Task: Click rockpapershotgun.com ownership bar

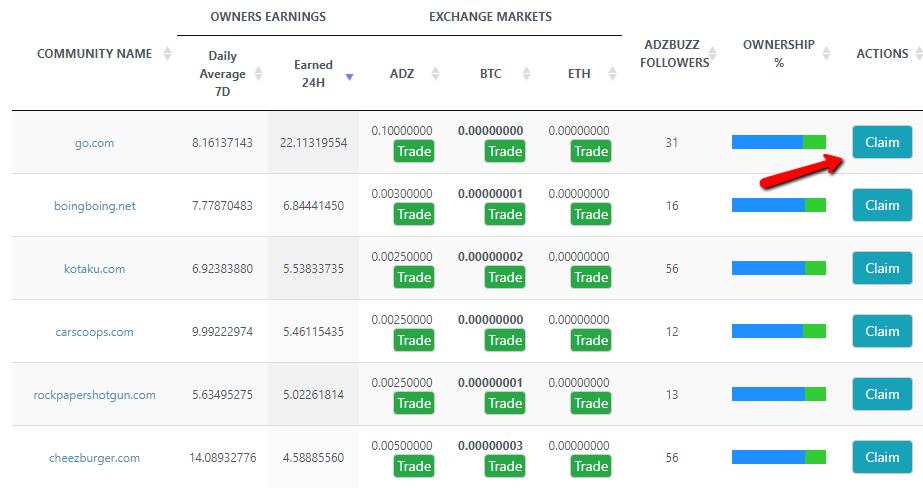Action: (779, 394)
